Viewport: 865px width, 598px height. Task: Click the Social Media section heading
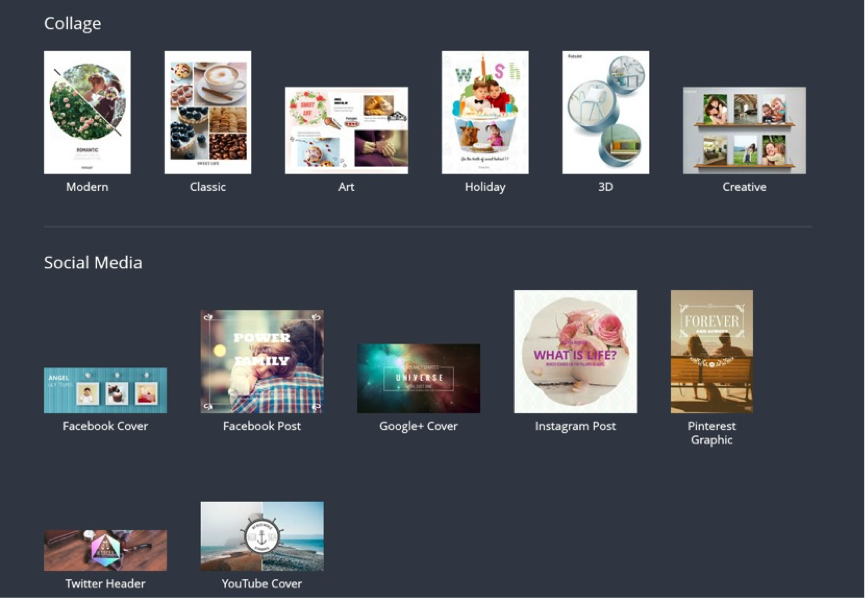(93, 263)
